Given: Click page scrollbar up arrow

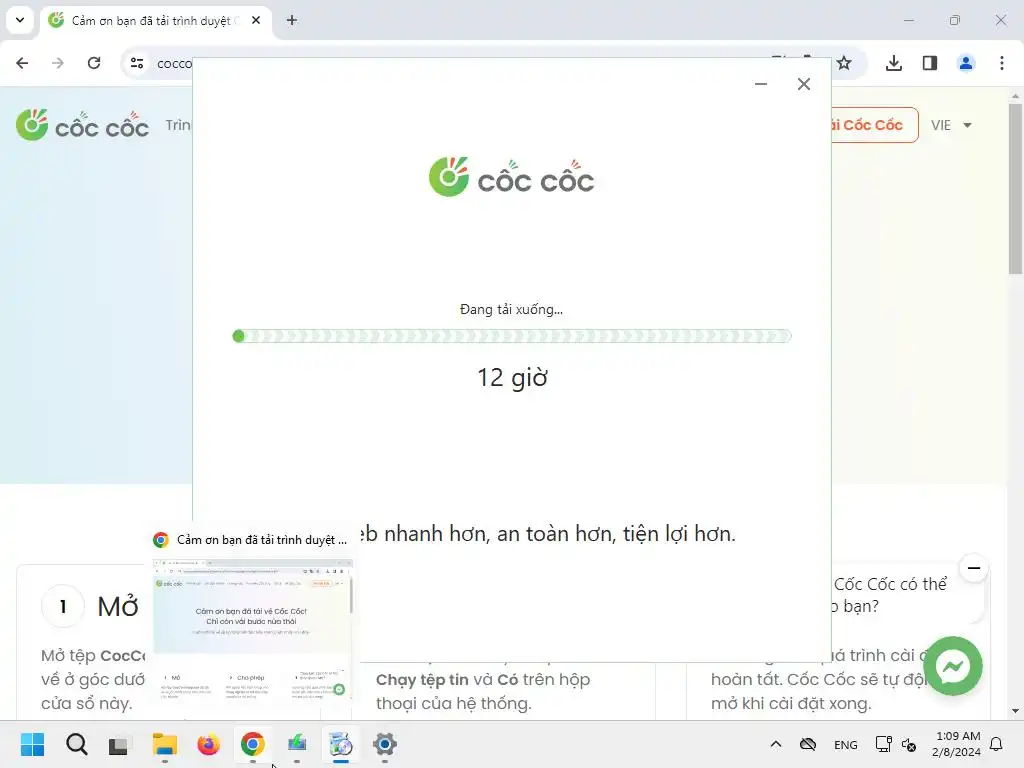Looking at the screenshot, I should coord(1015,96).
